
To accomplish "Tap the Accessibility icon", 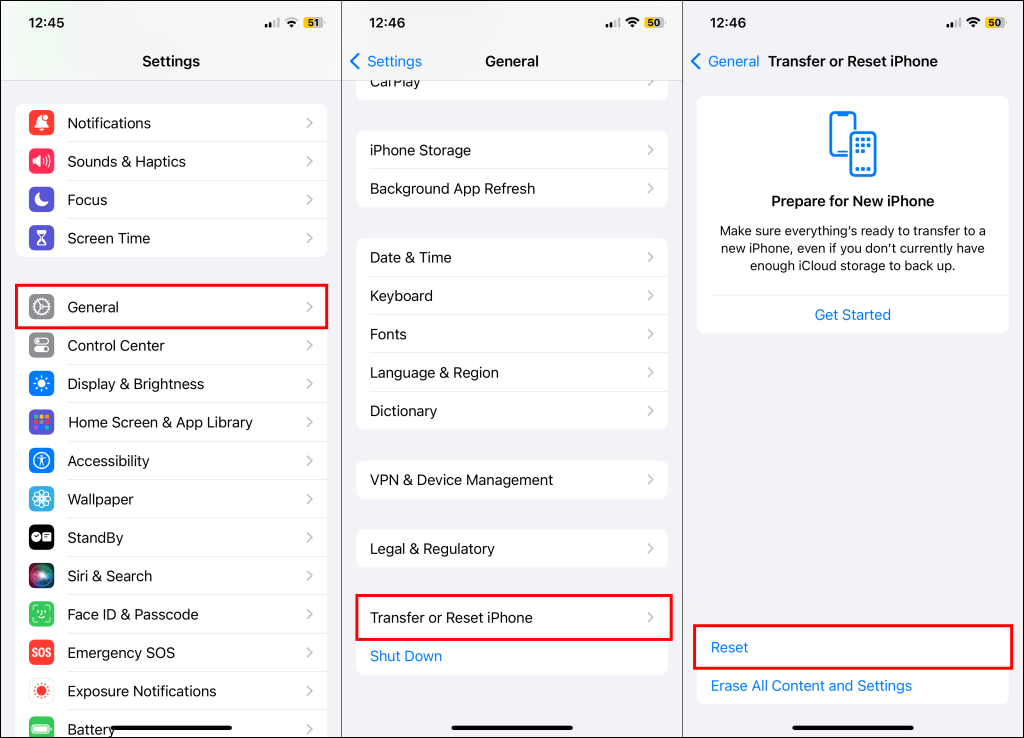I will [x=41, y=461].
